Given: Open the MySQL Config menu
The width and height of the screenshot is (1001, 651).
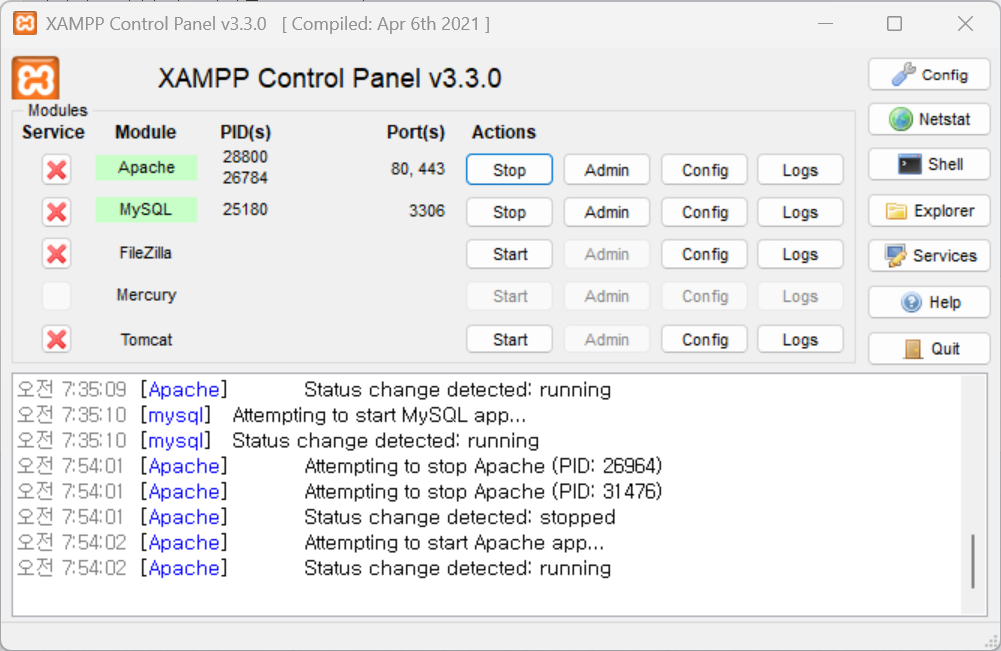Looking at the screenshot, I should point(705,212).
